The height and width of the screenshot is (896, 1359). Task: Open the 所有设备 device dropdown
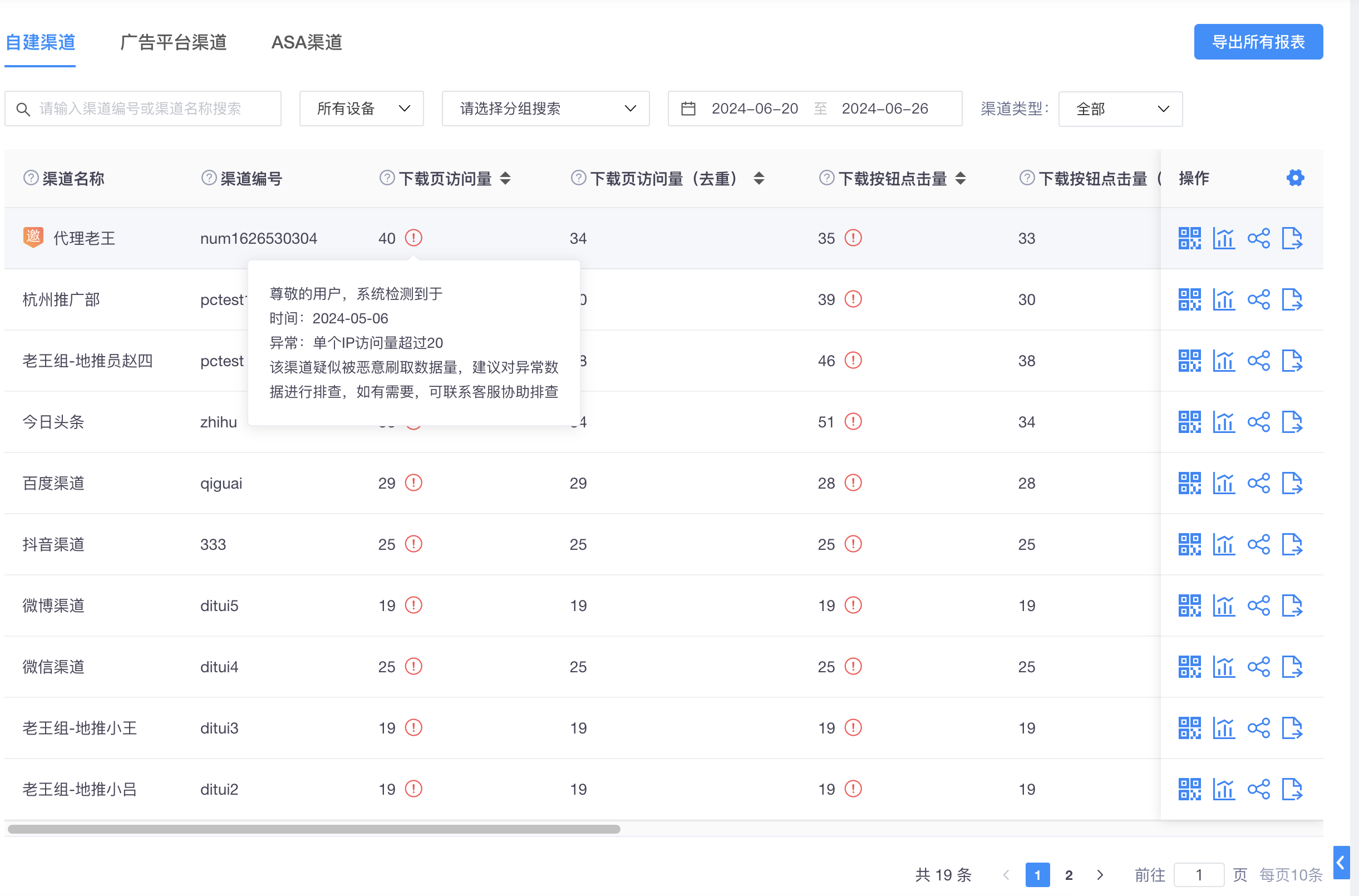click(x=362, y=108)
